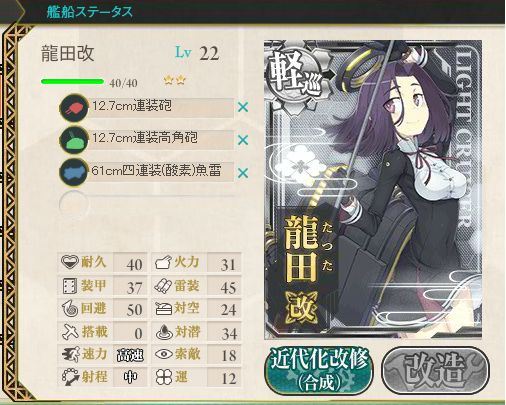Click the 雷装 torpedo stat icon

[164, 286]
